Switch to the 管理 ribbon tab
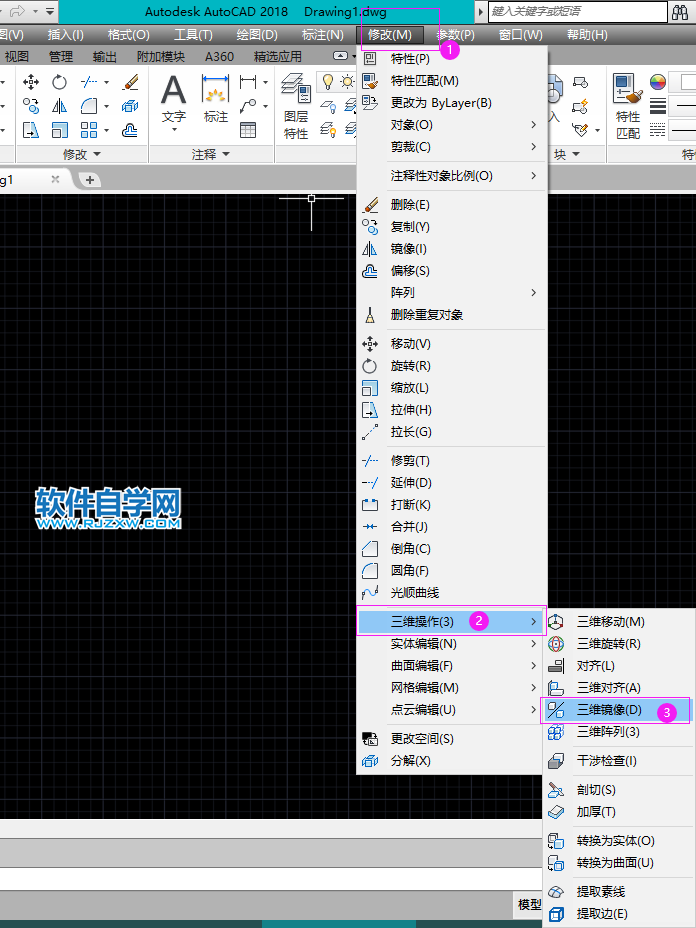Viewport: 696px width, 928px height. click(x=60, y=57)
